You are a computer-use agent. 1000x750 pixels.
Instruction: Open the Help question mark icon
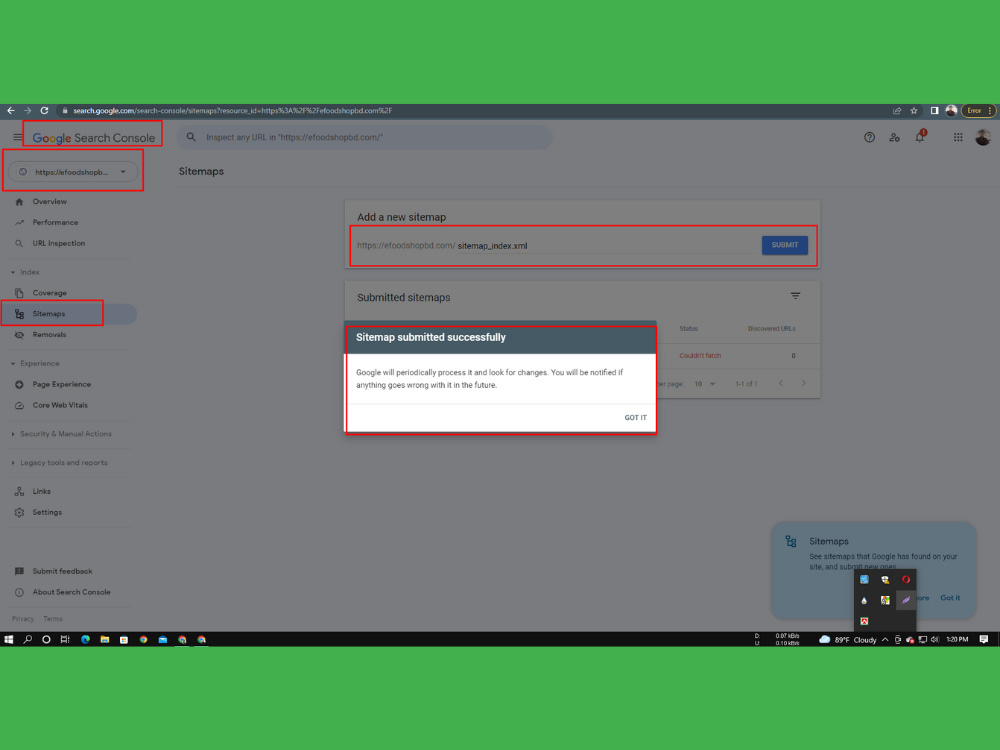[869, 137]
